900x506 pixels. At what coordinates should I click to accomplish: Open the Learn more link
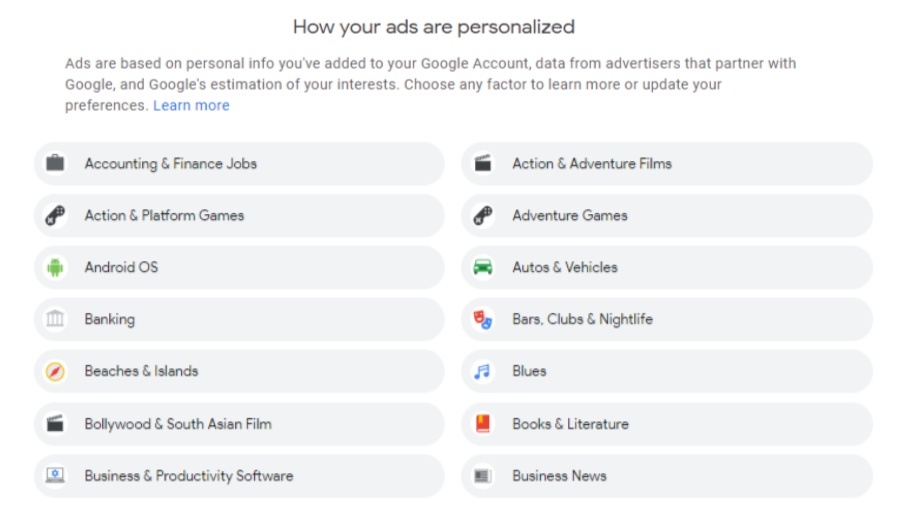point(191,105)
